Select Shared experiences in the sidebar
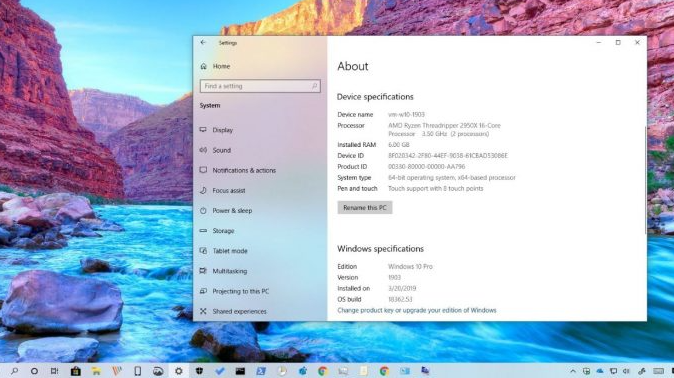Image resolution: width=674 pixels, height=378 pixels. [x=239, y=311]
